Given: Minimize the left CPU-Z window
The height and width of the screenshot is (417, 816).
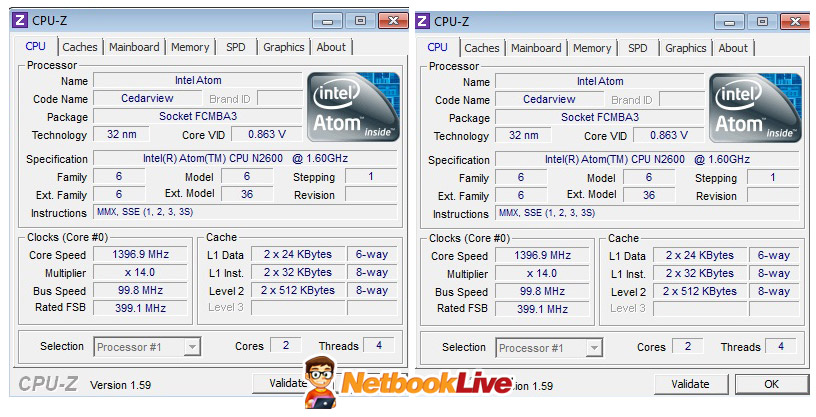Looking at the screenshot, I should pyautogui.click(x=327, y=21).
